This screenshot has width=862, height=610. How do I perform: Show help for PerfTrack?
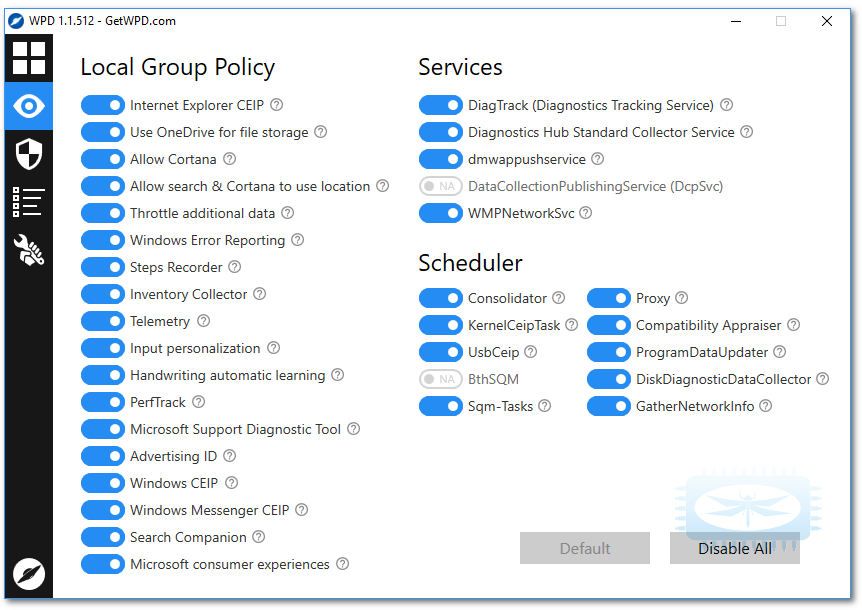[198, 402]
